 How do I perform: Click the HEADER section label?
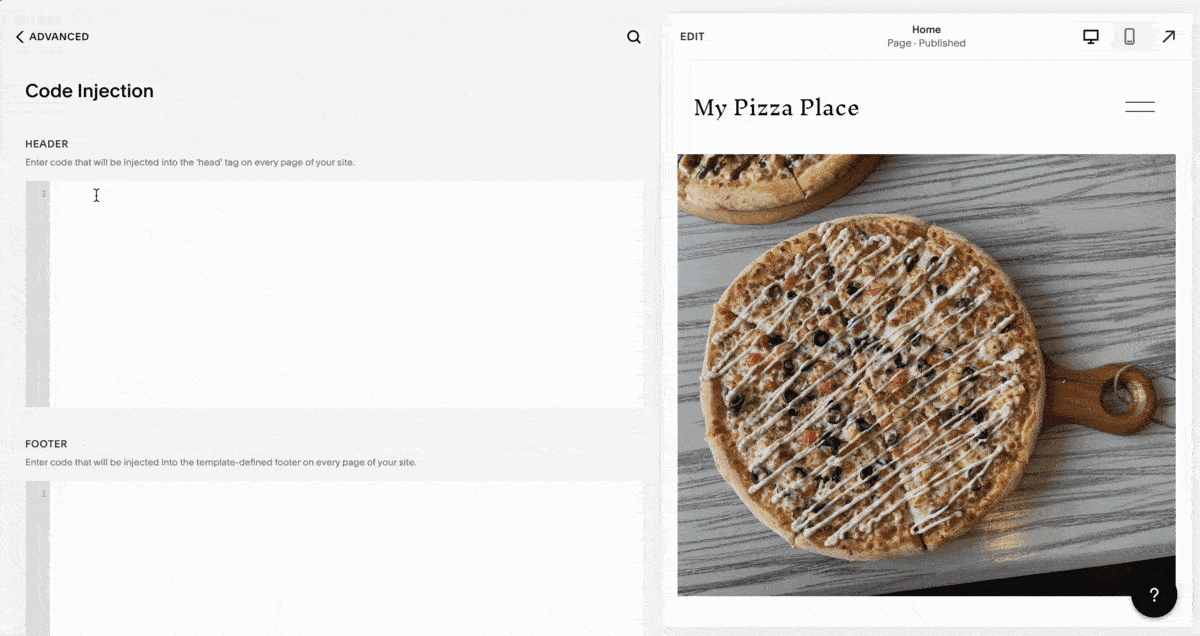coord(47,144)
